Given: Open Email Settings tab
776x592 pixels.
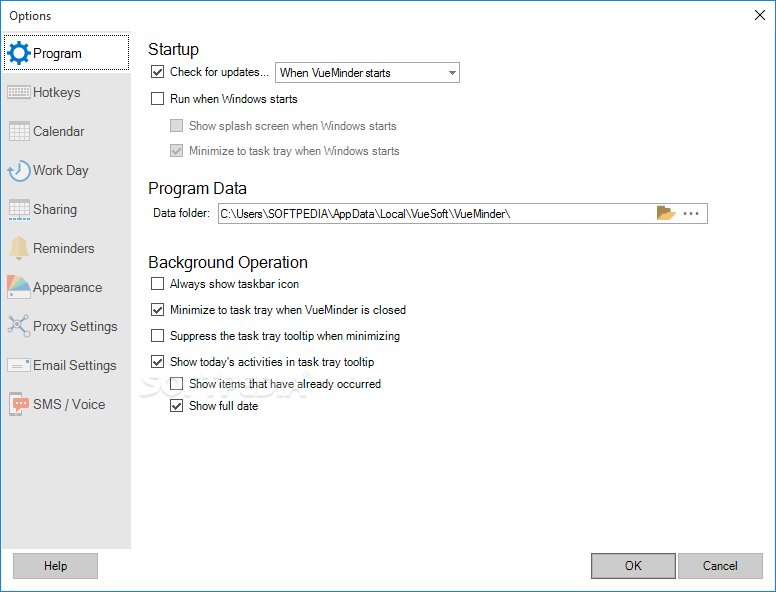Looking at the screenshot, I should [66, 365].
